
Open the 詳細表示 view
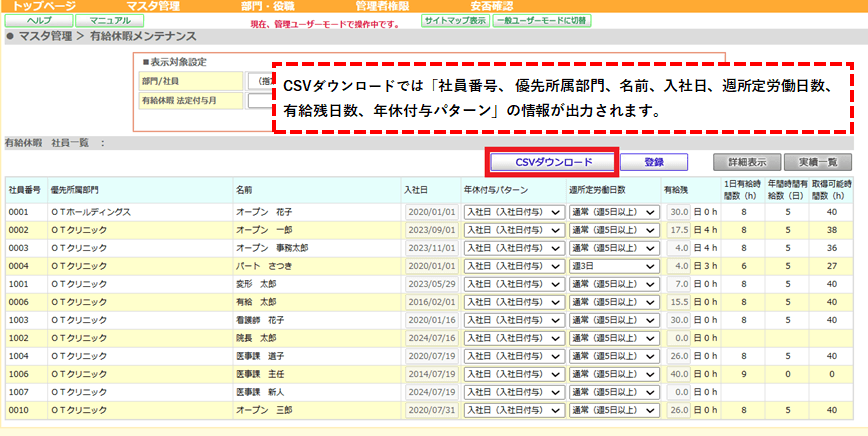747,162
